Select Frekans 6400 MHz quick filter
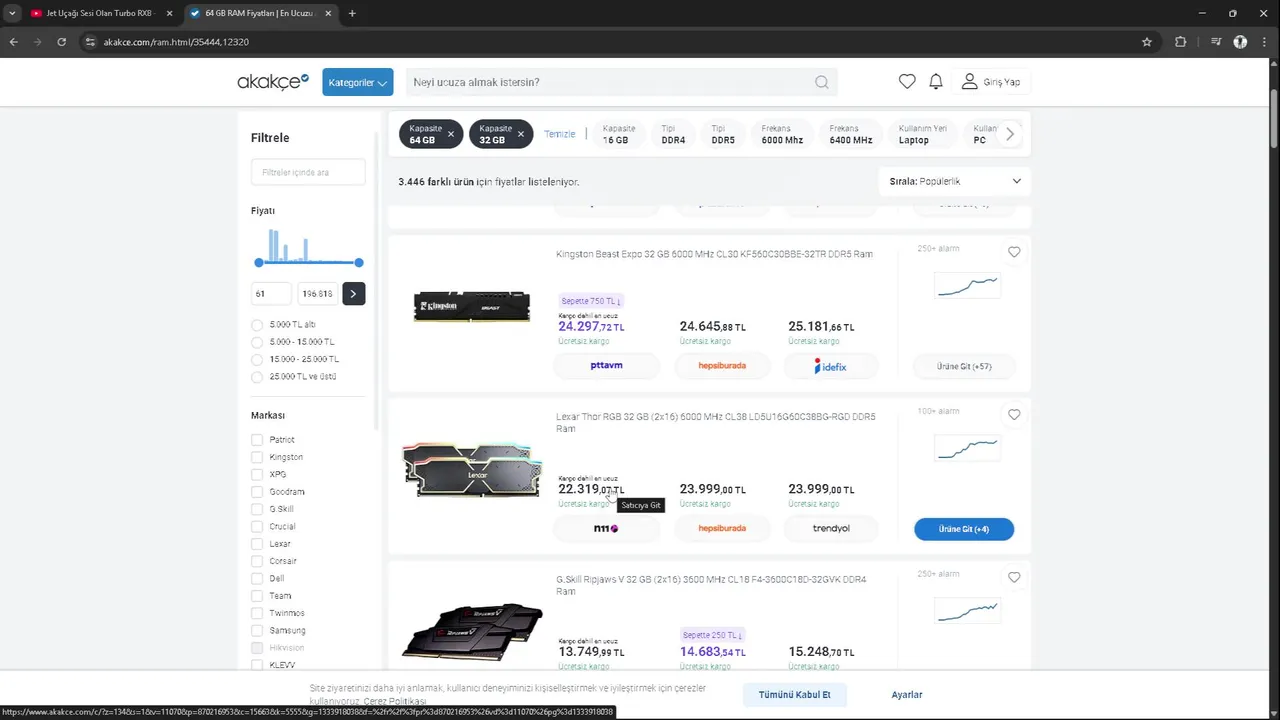1280x720 pixels. [850, 134]
